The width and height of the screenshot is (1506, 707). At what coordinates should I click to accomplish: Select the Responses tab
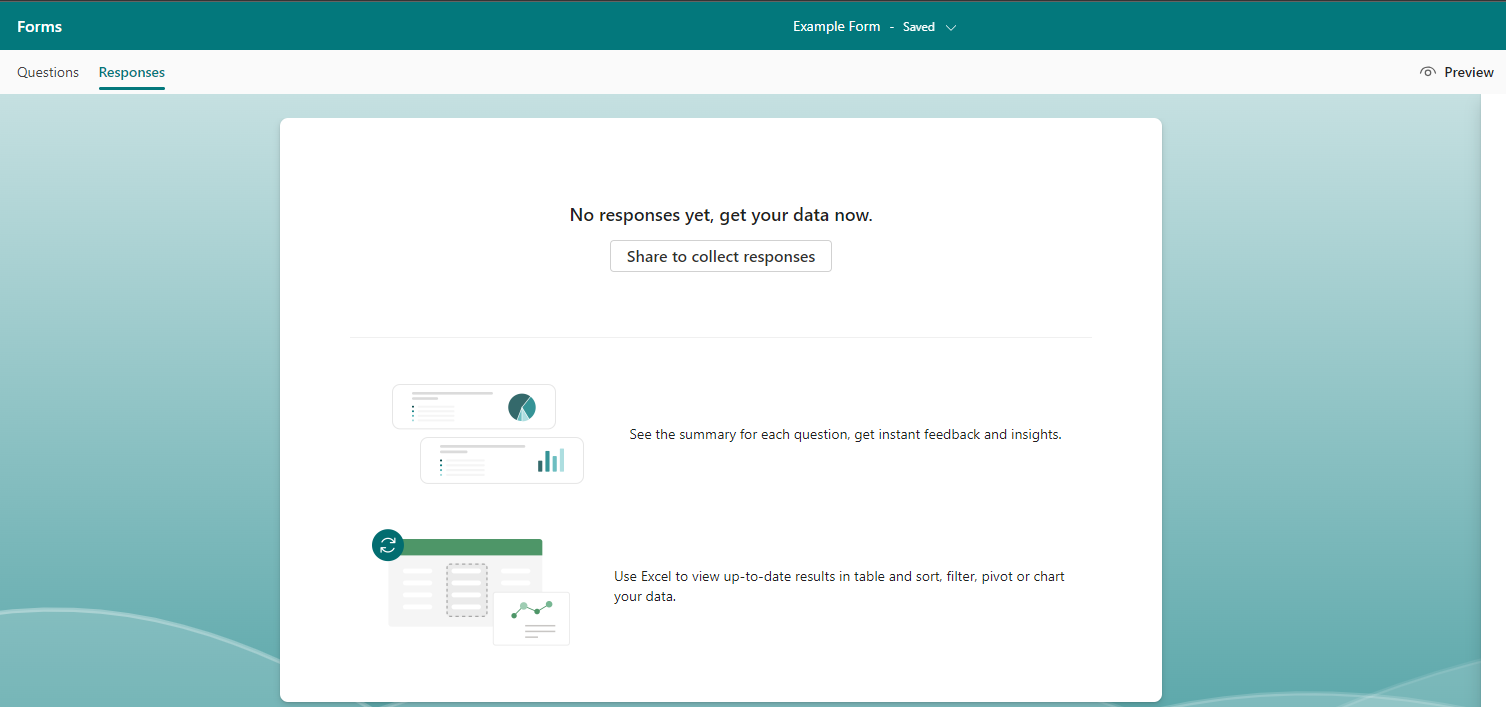132,72
